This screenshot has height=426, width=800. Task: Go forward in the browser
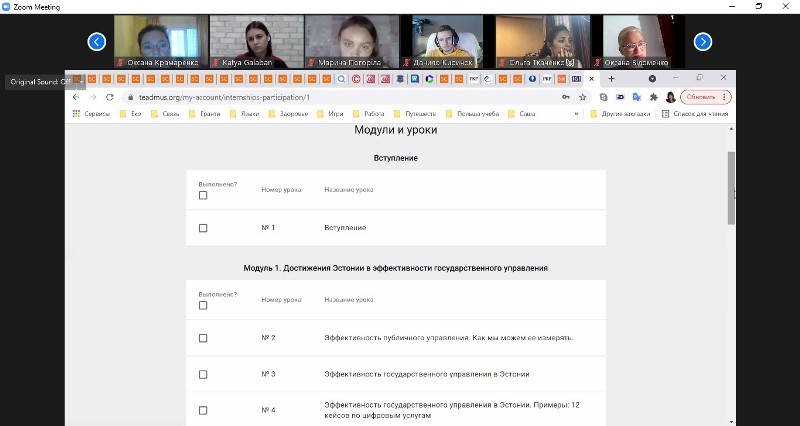tap(93, 97)
